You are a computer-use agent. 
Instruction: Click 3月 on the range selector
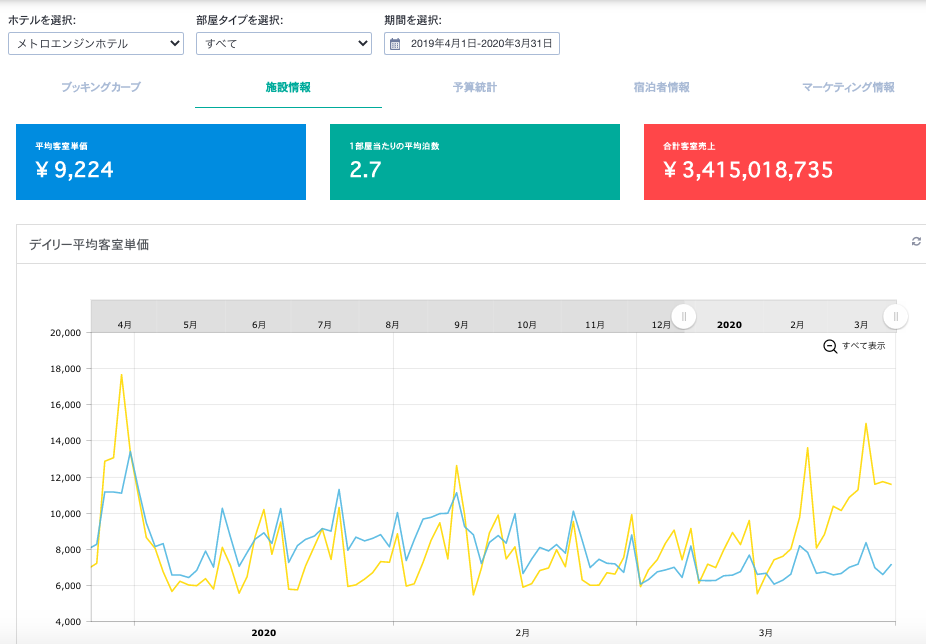coord(861,325)
